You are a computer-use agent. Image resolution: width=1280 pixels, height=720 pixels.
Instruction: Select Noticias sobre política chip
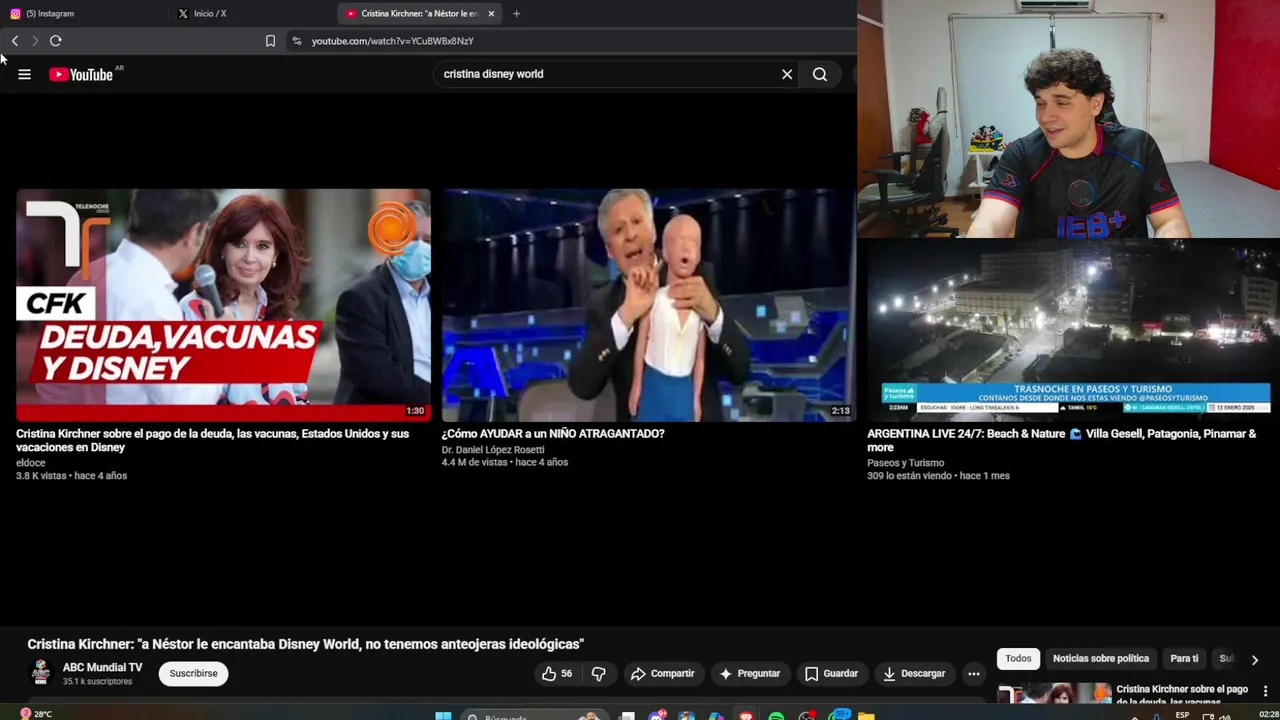pyautogui.click(x=1101, y=658)
